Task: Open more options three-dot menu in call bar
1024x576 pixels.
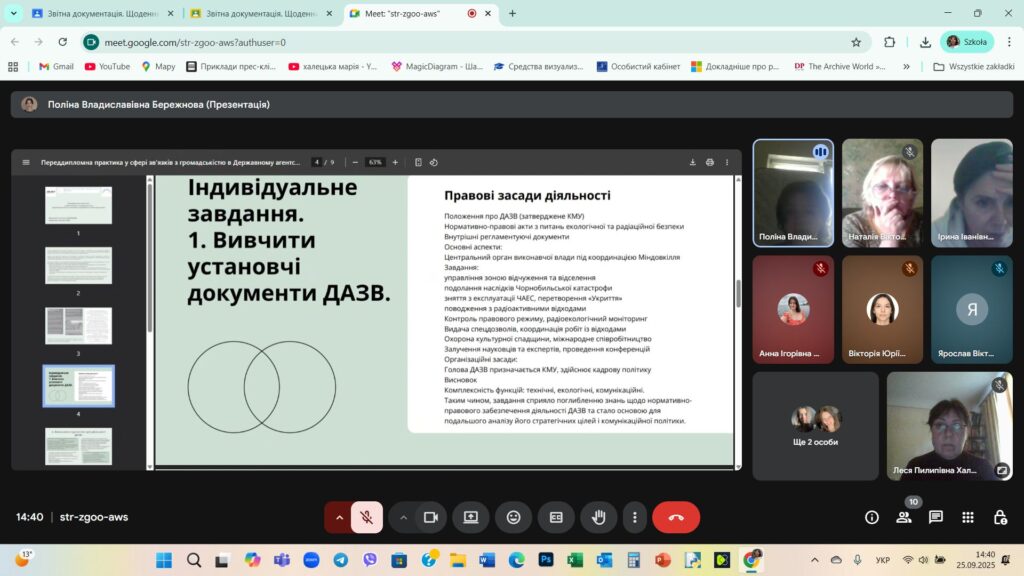Action: pos(635,517)
